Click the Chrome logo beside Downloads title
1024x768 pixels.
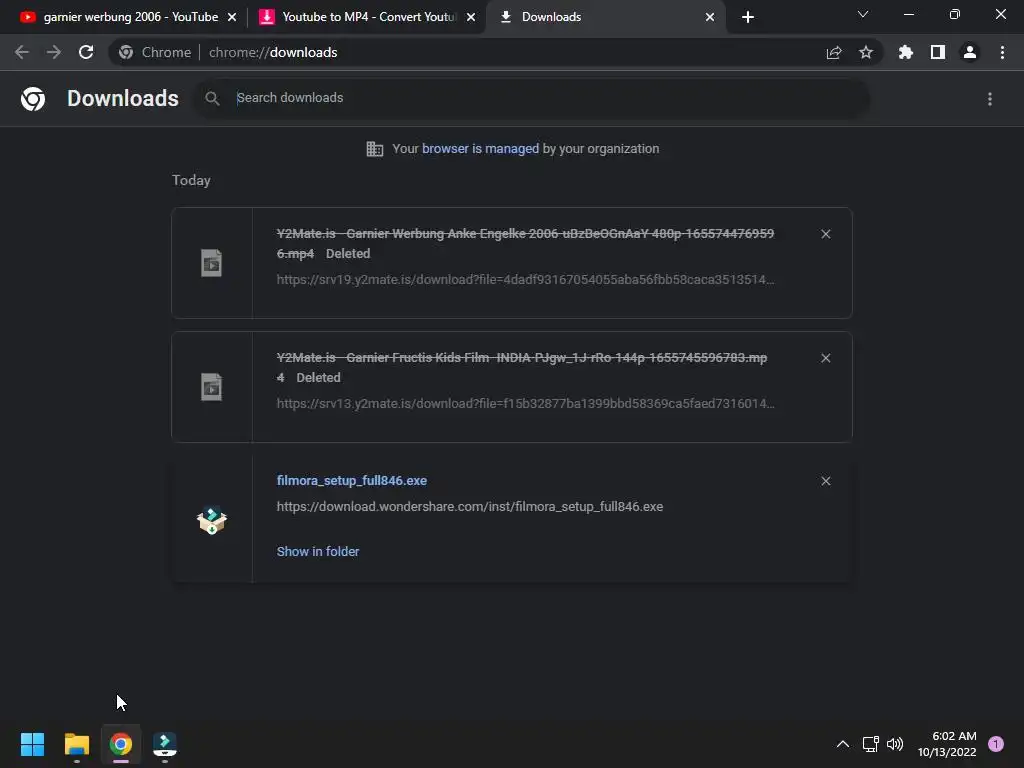[33, 99]
